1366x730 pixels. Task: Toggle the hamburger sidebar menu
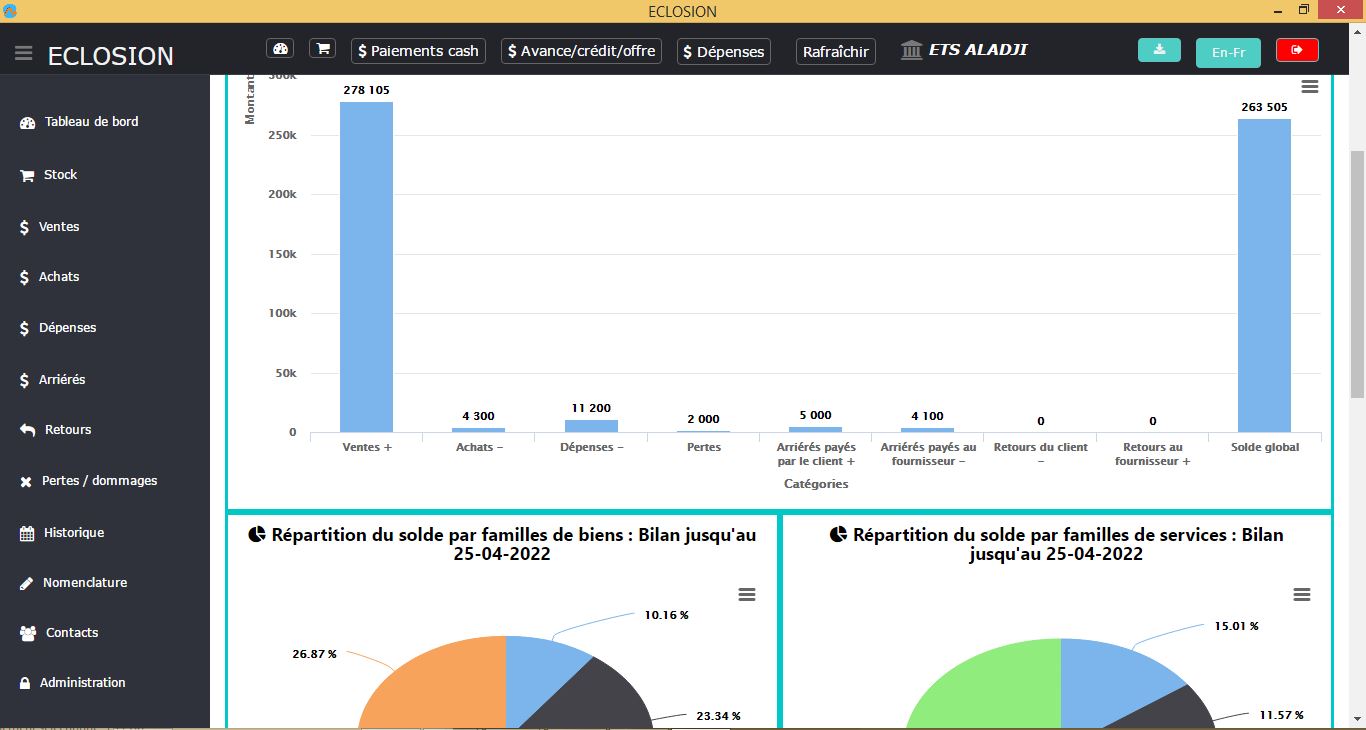[24, 53]
